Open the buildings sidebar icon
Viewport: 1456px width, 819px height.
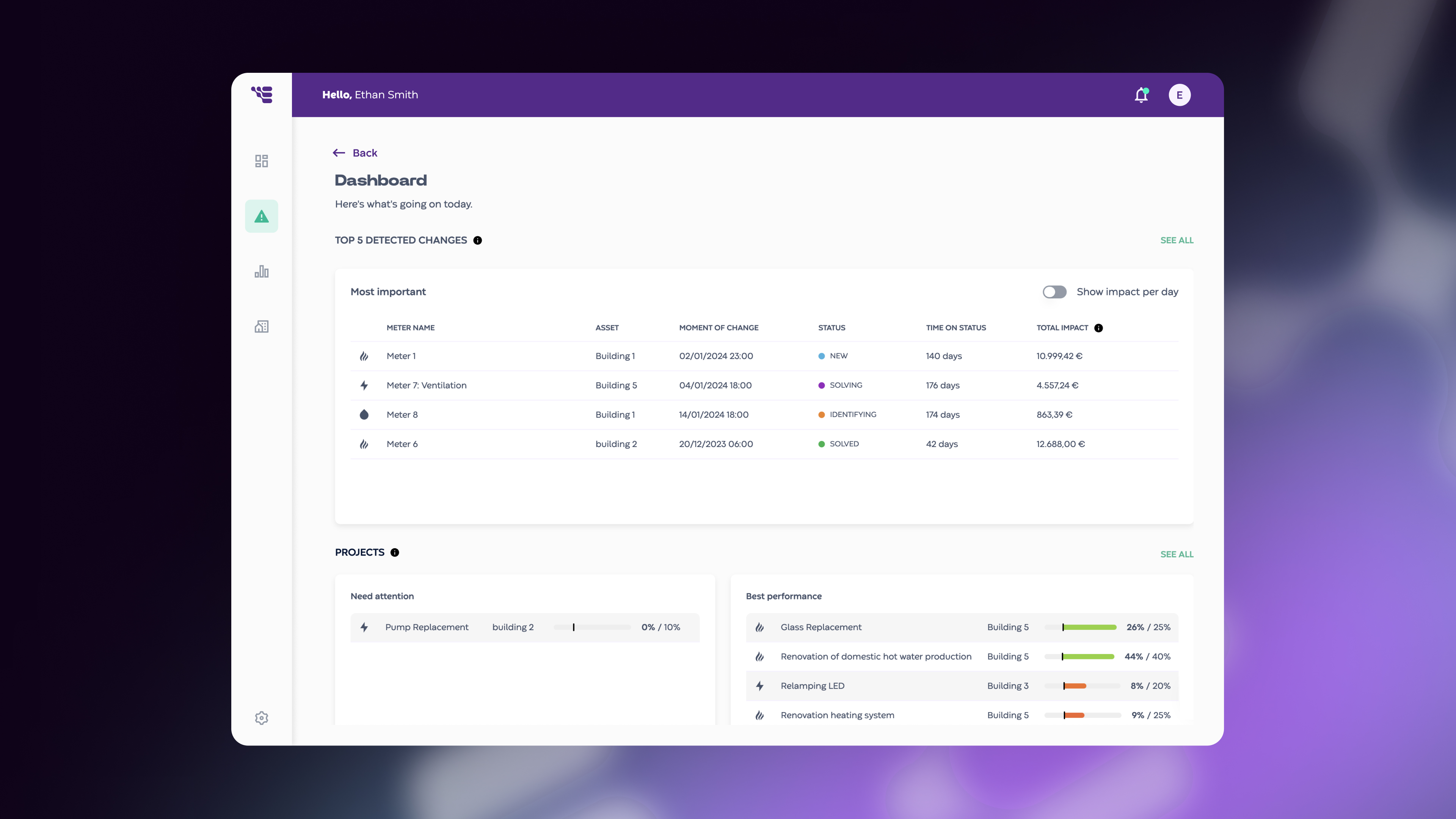[261, 326]
